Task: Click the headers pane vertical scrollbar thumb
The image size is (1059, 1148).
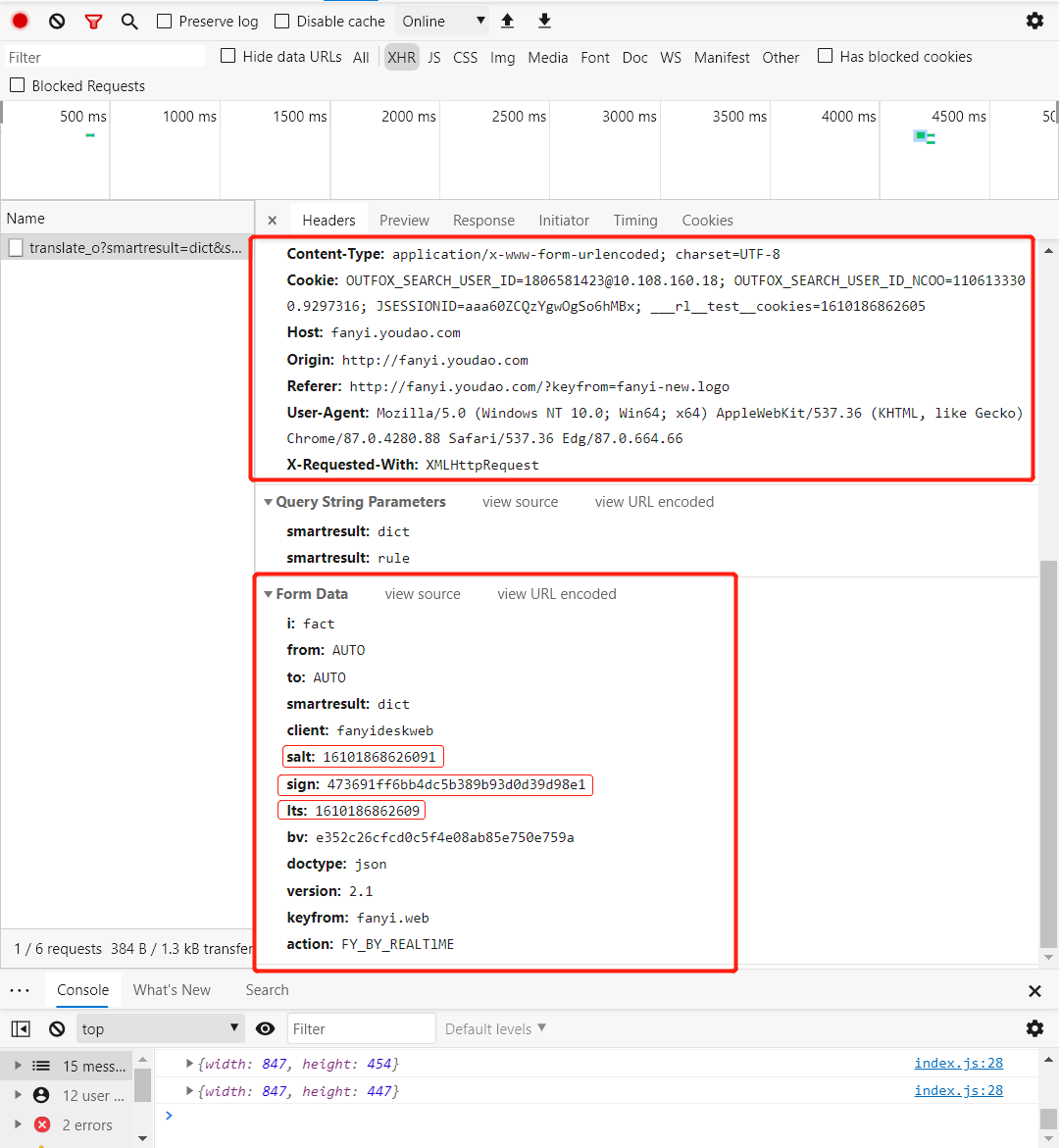Action: [x=1049, y=754]
